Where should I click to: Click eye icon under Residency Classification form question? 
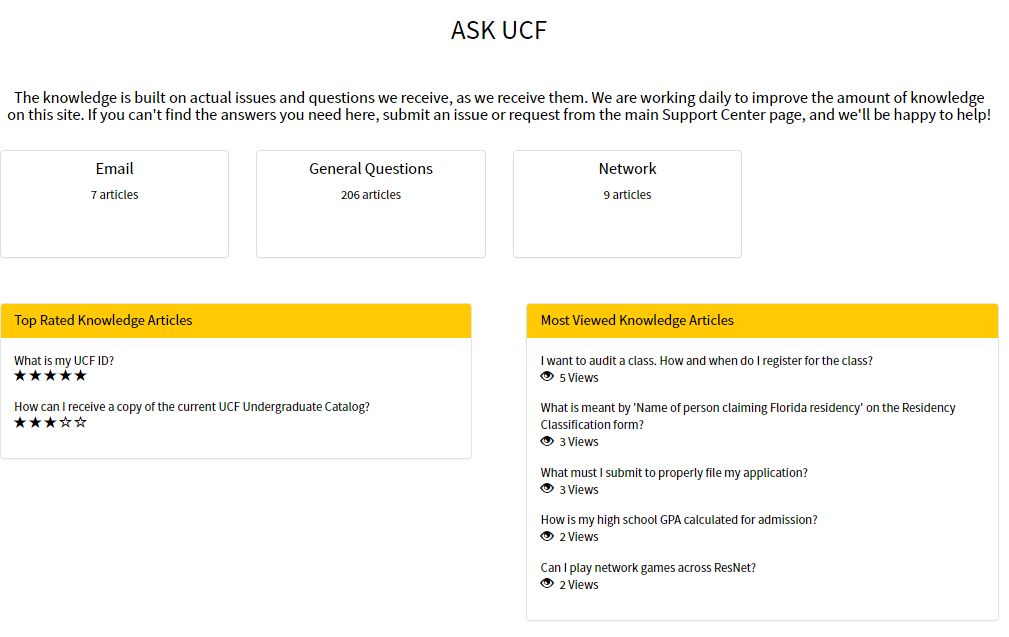(x=547, y=441)
